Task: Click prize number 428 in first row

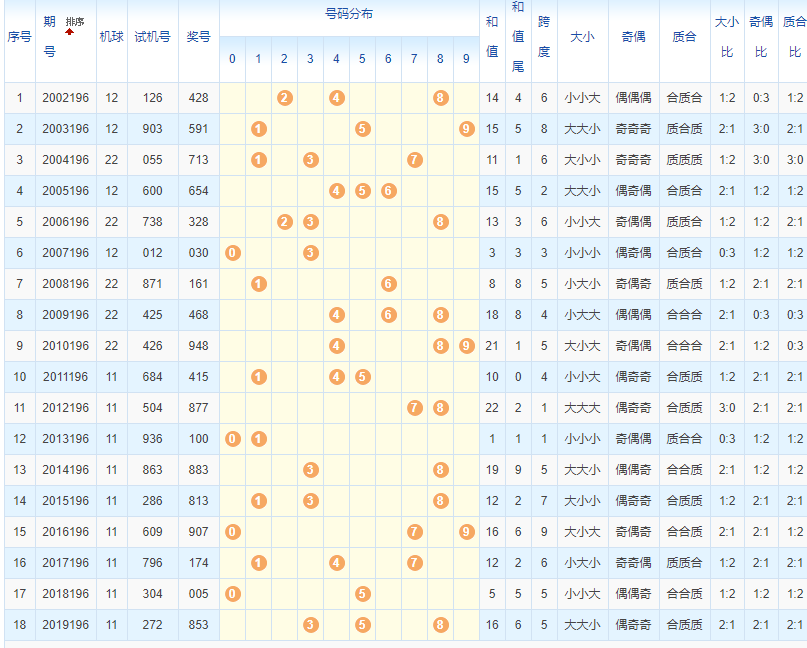Action: [198, 98]
